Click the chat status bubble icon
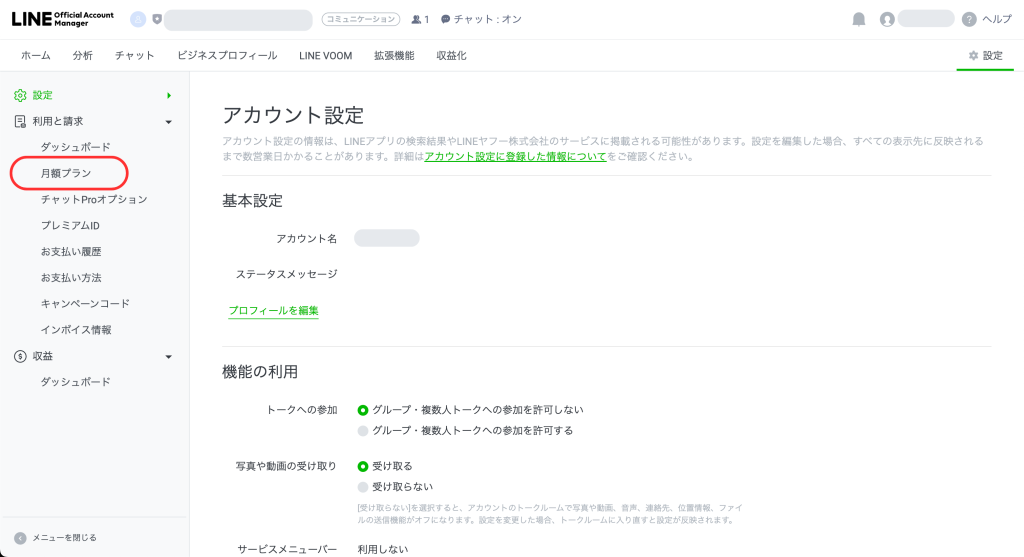The width and height of the screenshot is (1024, 557). pyautogui.click(x=445, y=19)
